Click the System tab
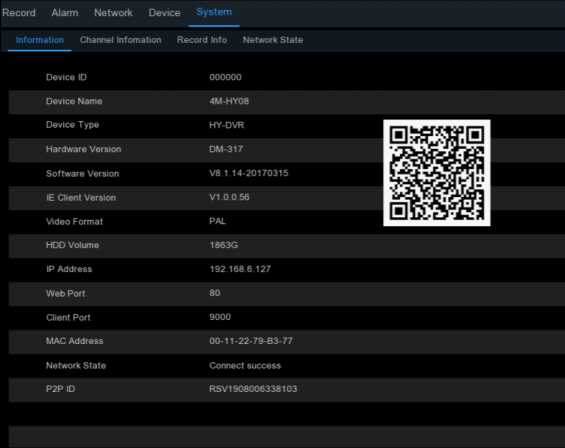This screenshot has width=565, height=448. click(x=214, y=12)
